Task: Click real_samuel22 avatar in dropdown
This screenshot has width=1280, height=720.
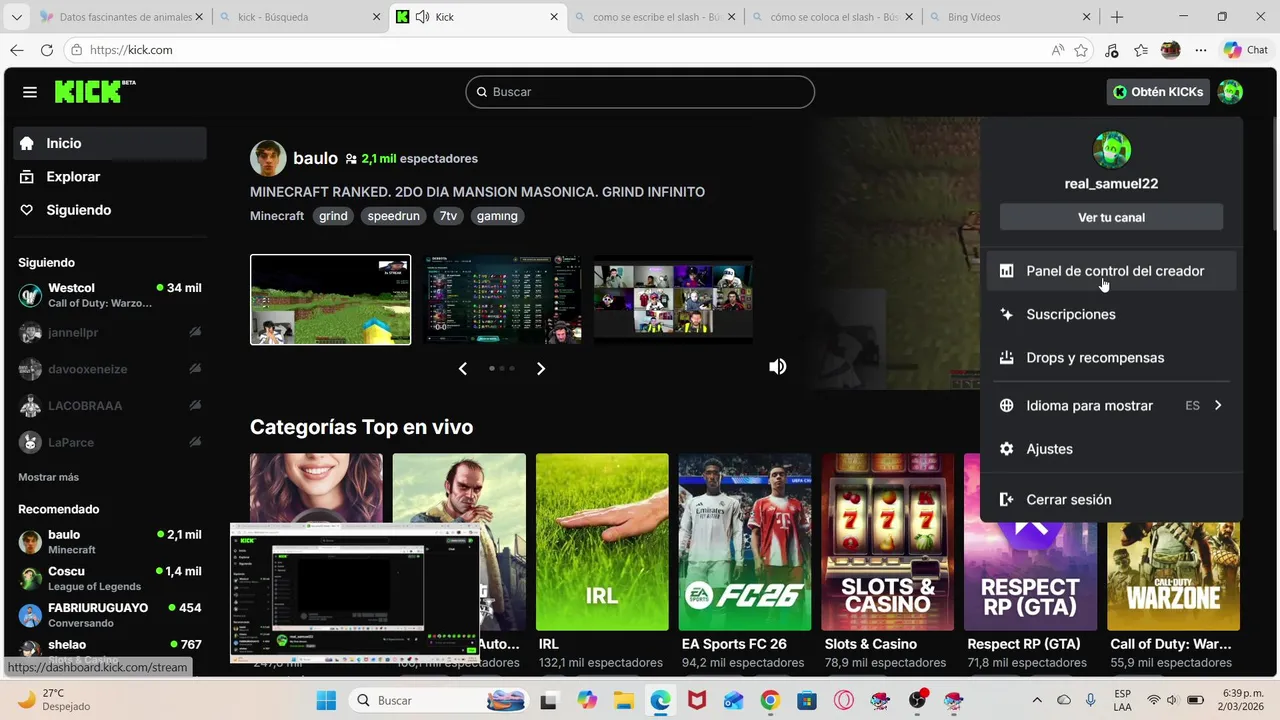Action: [x=1111, y=150]
